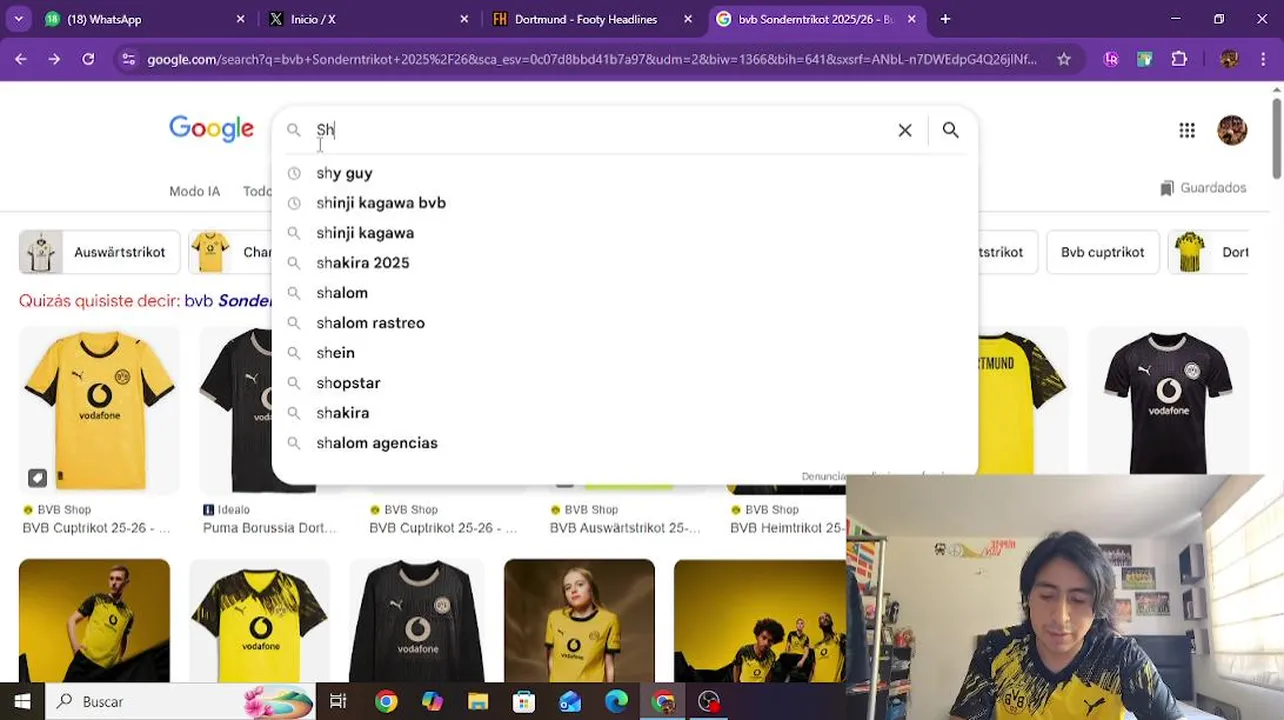Open a new browser tab

pos(945,19)
